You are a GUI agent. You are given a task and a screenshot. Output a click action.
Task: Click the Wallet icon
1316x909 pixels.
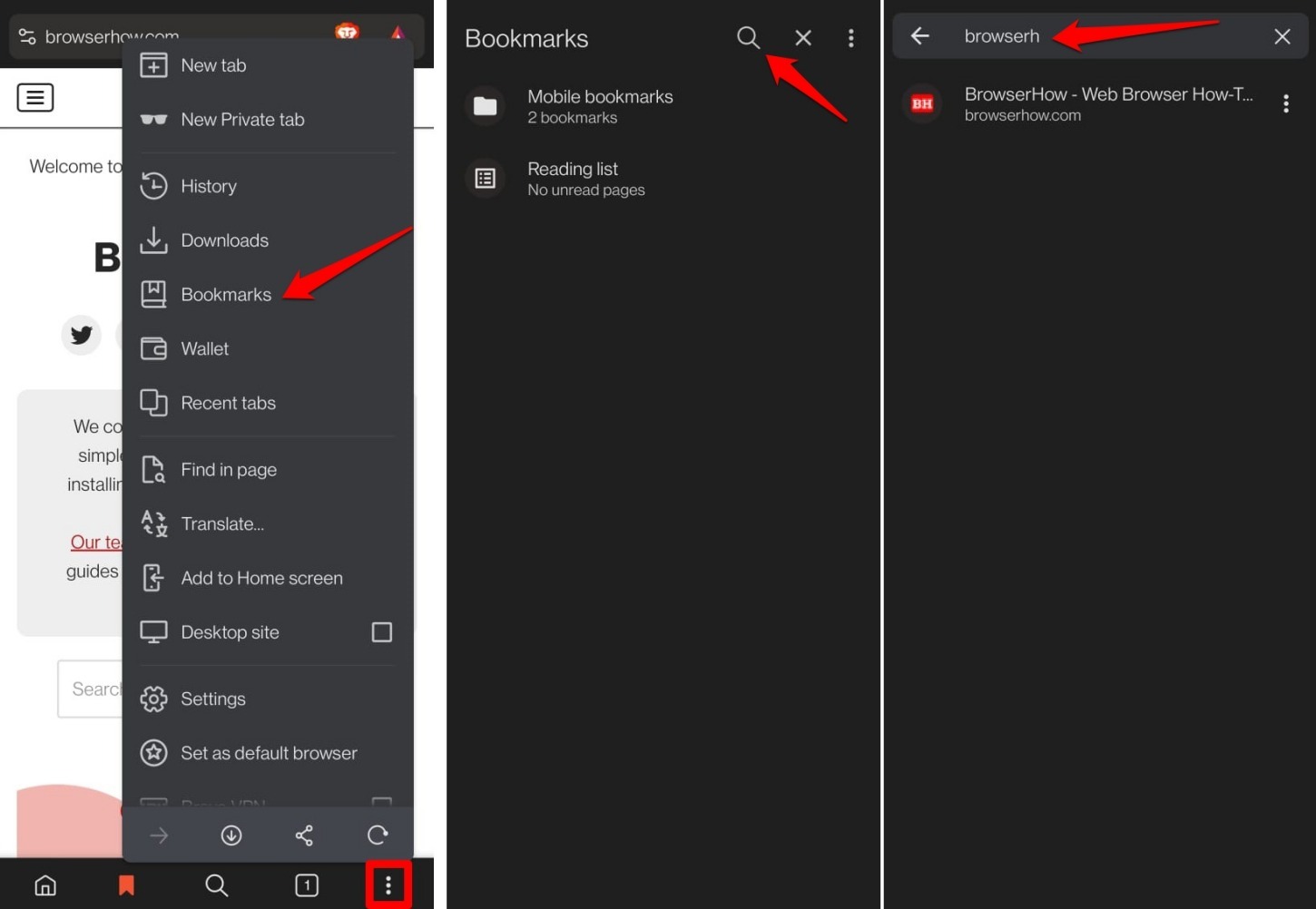153,349
